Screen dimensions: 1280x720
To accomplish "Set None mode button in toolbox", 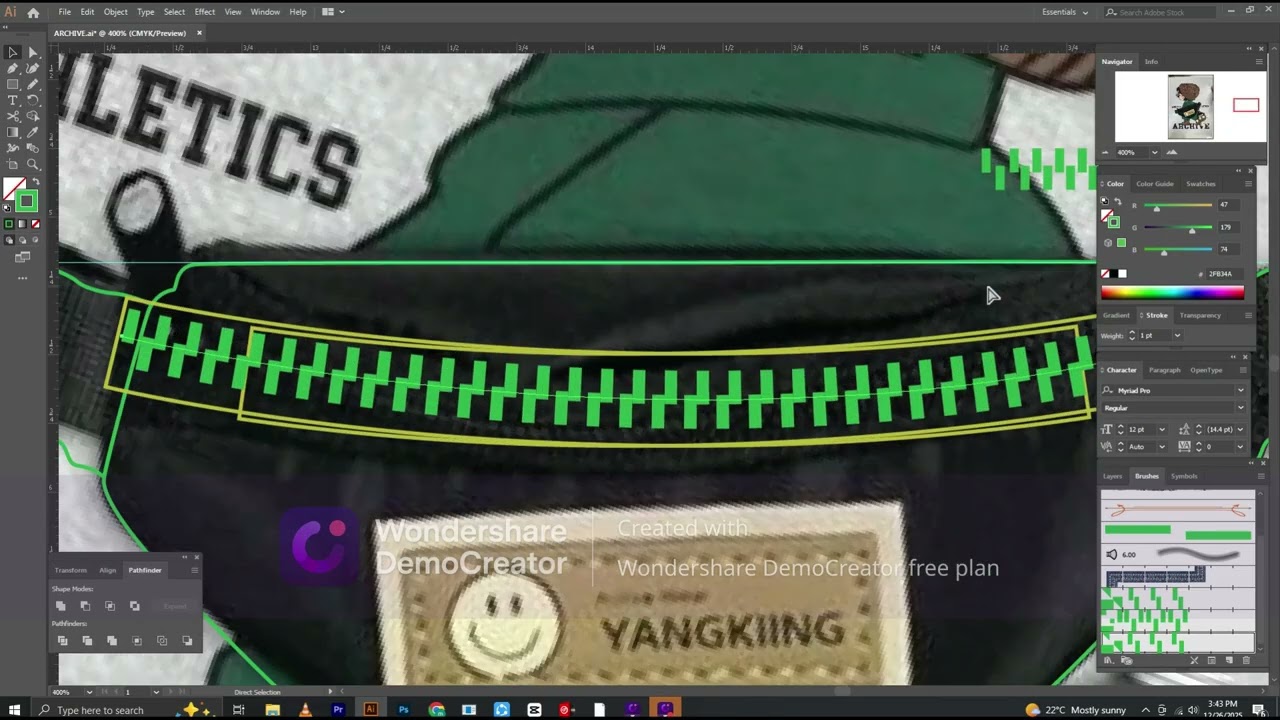I will (x=34, y=224).
